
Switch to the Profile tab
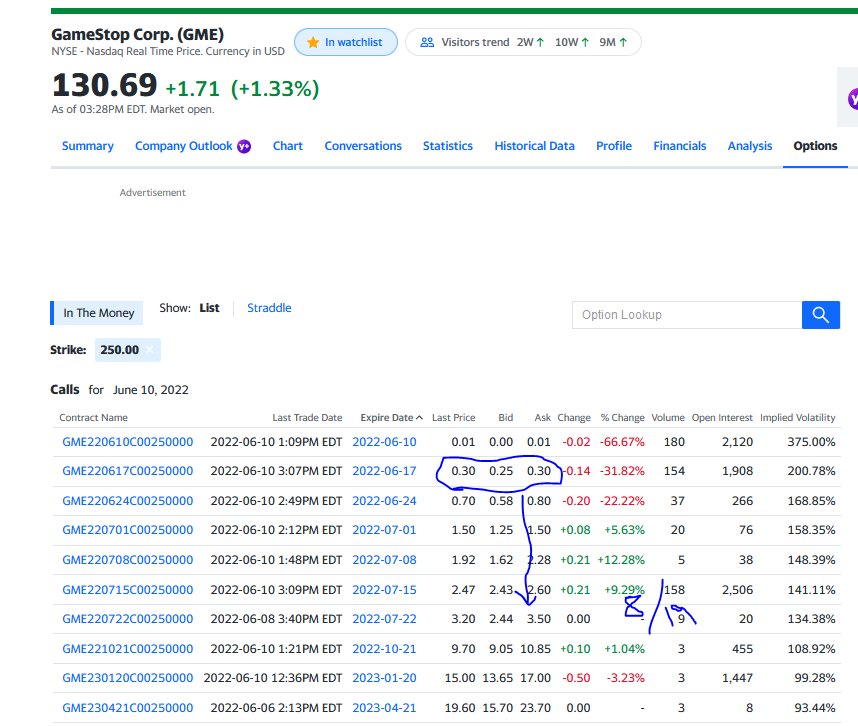pyautogui.click(x=614, y=146)
